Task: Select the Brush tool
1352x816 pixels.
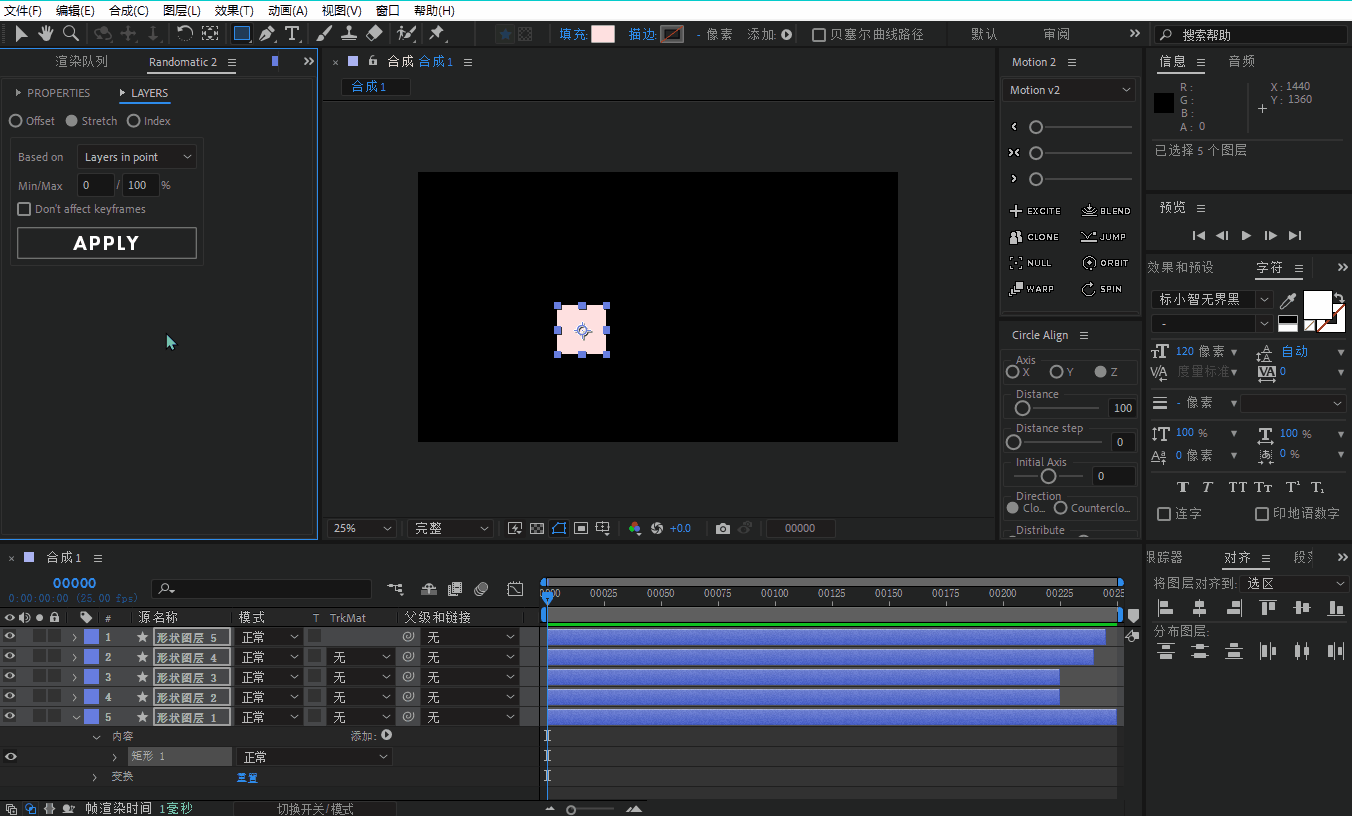Action: click(x=325, y=34)
